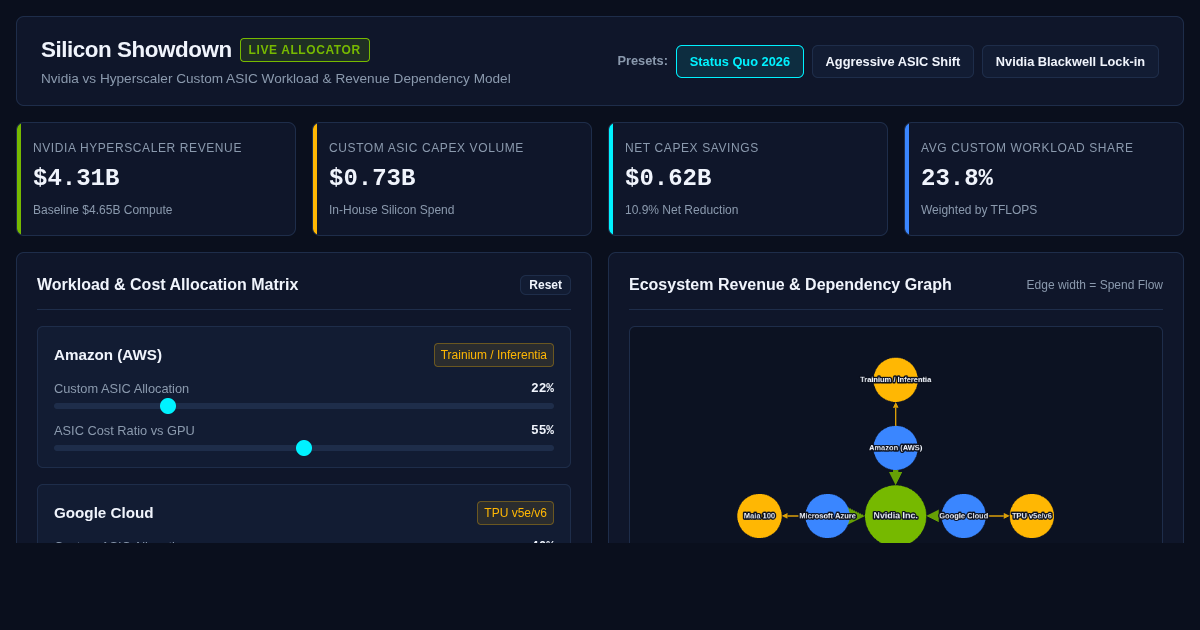This screenshot has width=1200, height=630.
Task: Click the $0.73B capex value
Action: pos(372,178)
